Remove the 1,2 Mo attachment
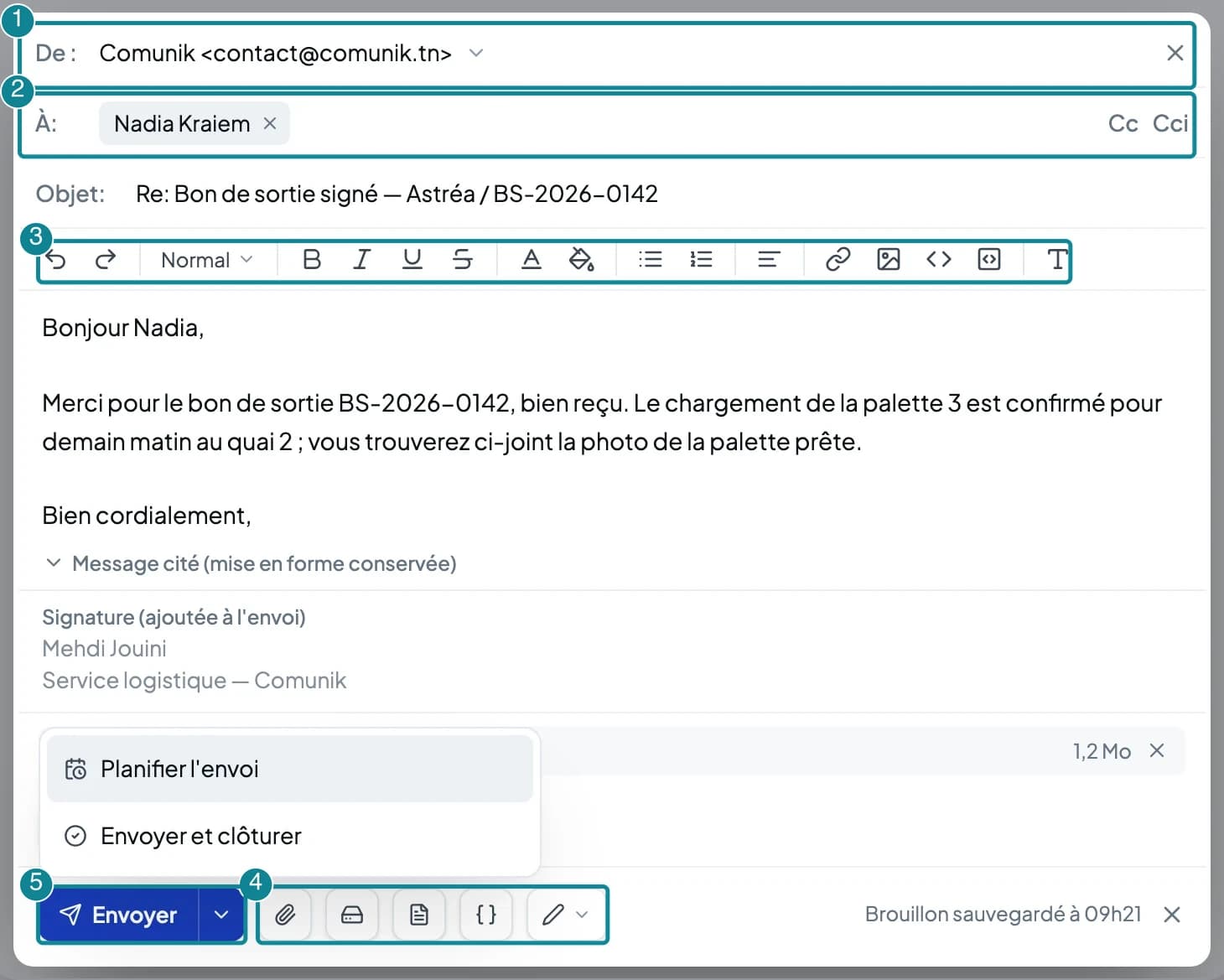This screenshot has height=980, width=1224. tap(1157, 751)
